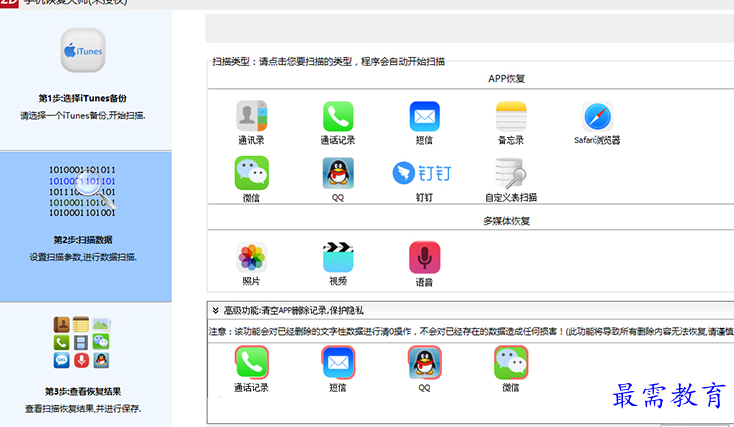Click 查看扫描恢复结果,并进行保存 description
This screenshot has height=427, width=734.
click(x=83, y=409)
